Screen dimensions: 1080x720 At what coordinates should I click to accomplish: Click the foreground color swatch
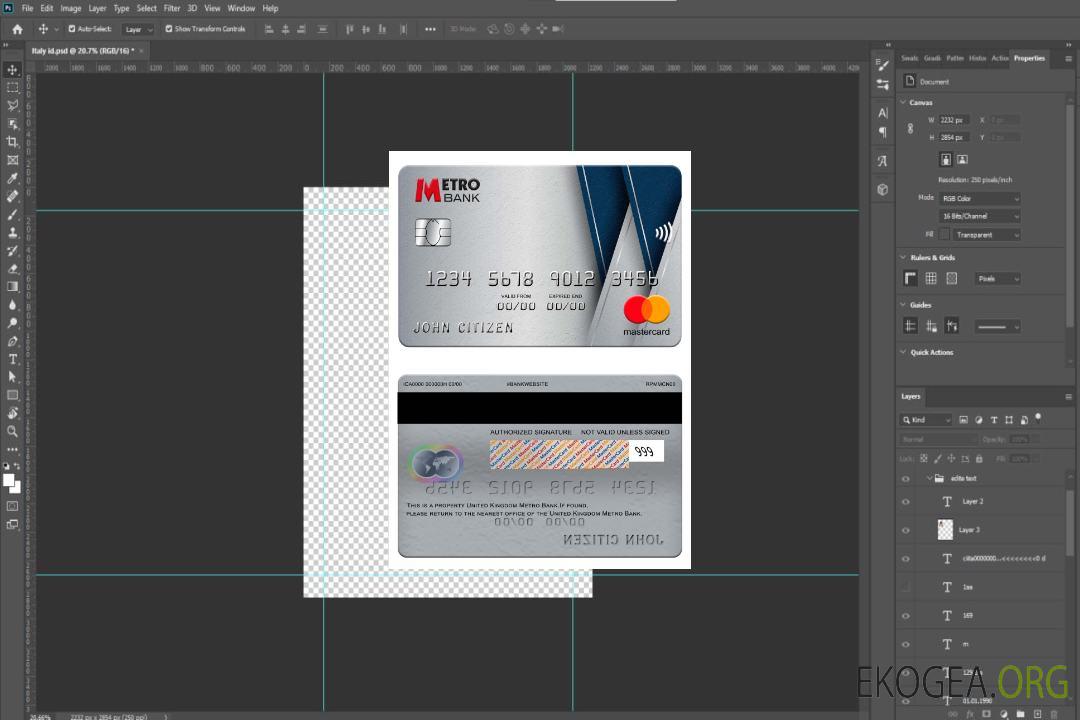(9, 480)
